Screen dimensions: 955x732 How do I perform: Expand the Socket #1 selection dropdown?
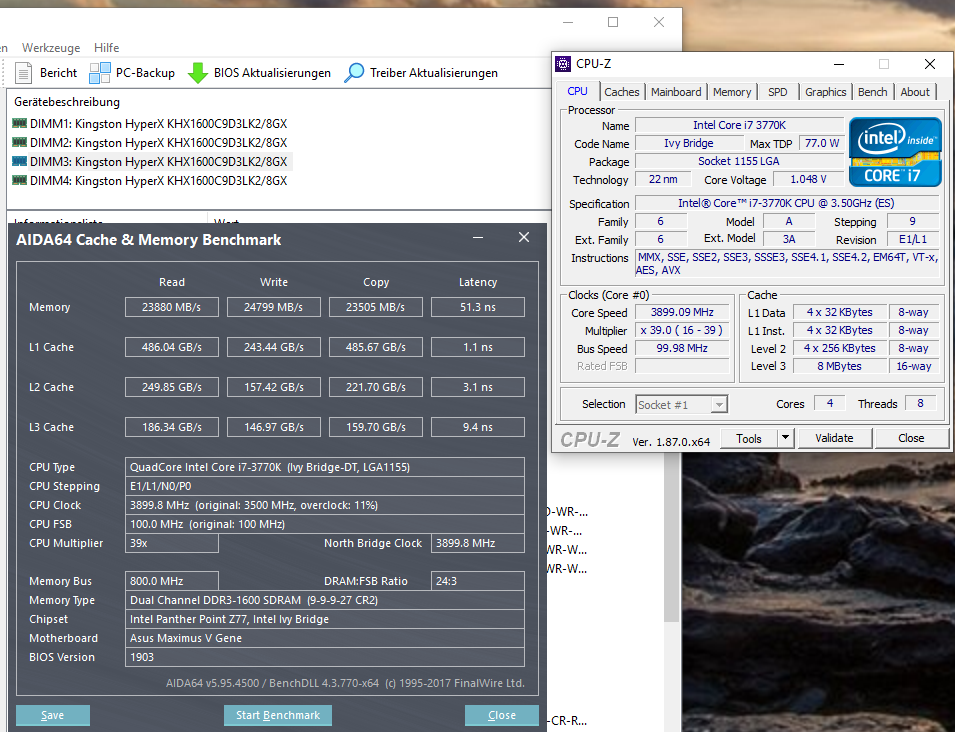pyautogui.click(x=719, y=404)
